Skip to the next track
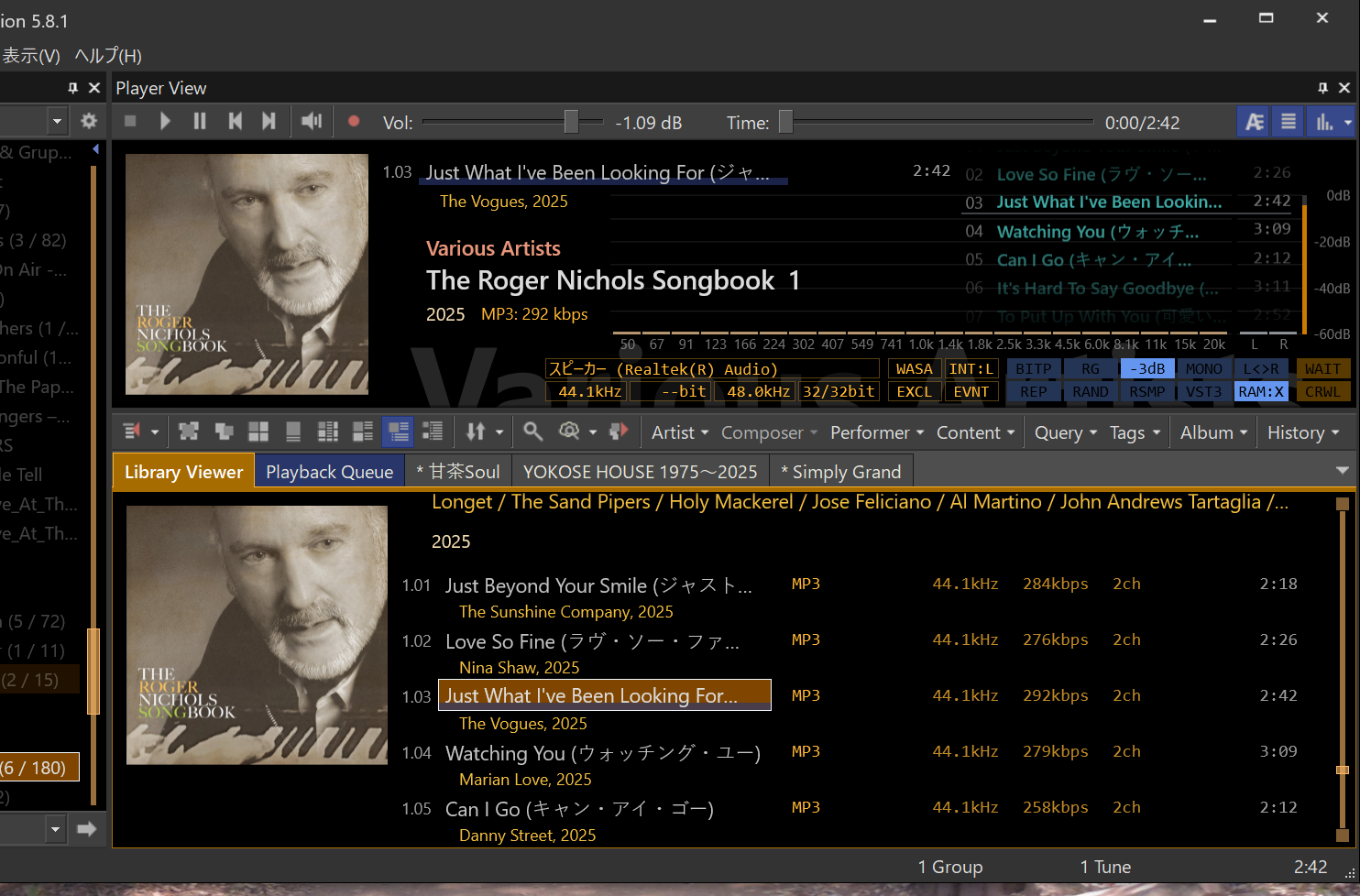 269,121
